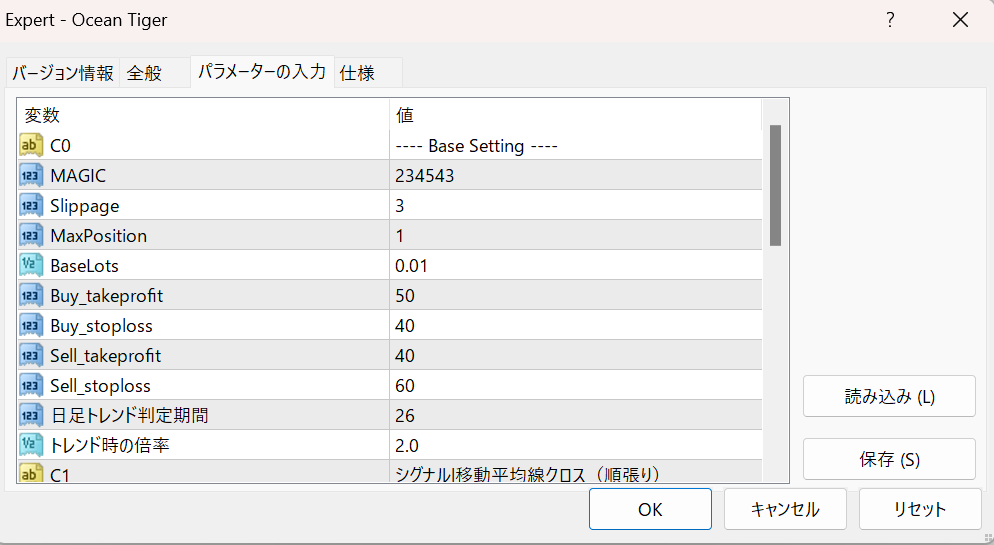994x545 pixels.
Task: Click the string icon next to C0
Action: point(30,146)
